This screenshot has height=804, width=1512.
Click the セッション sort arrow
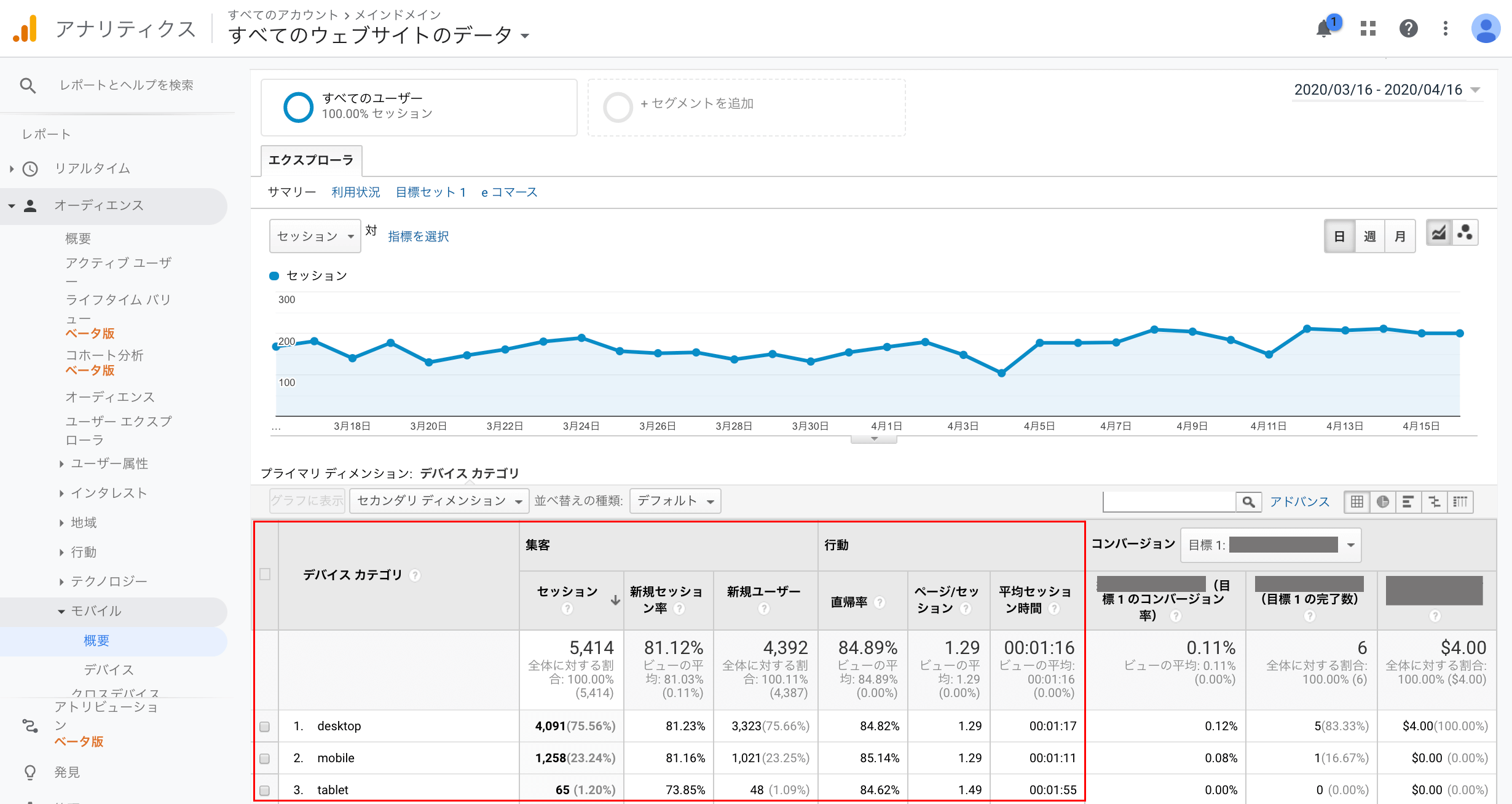point(615,601)
